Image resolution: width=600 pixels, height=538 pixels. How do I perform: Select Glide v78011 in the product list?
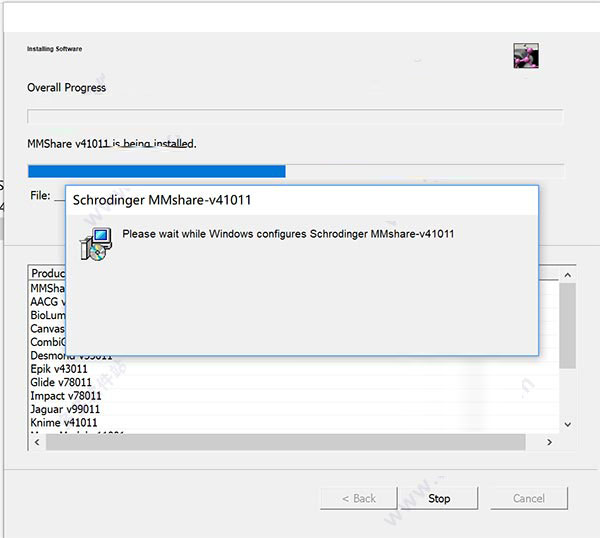click(61, 382)
